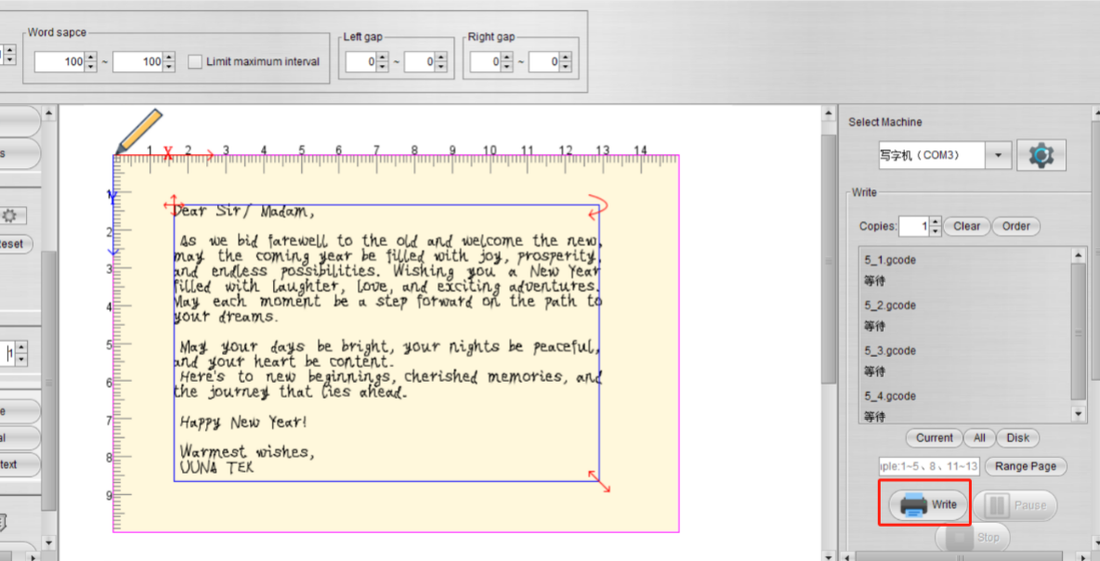The image size is (1100, 561).
Task: Click the Order button
Action: pos(1016,226)
